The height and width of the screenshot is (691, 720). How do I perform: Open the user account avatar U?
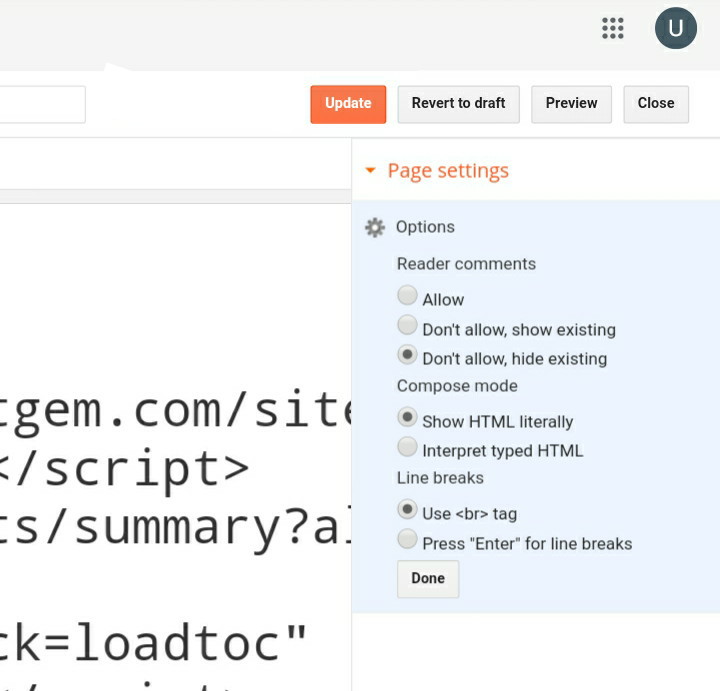[x=675, y=28]
